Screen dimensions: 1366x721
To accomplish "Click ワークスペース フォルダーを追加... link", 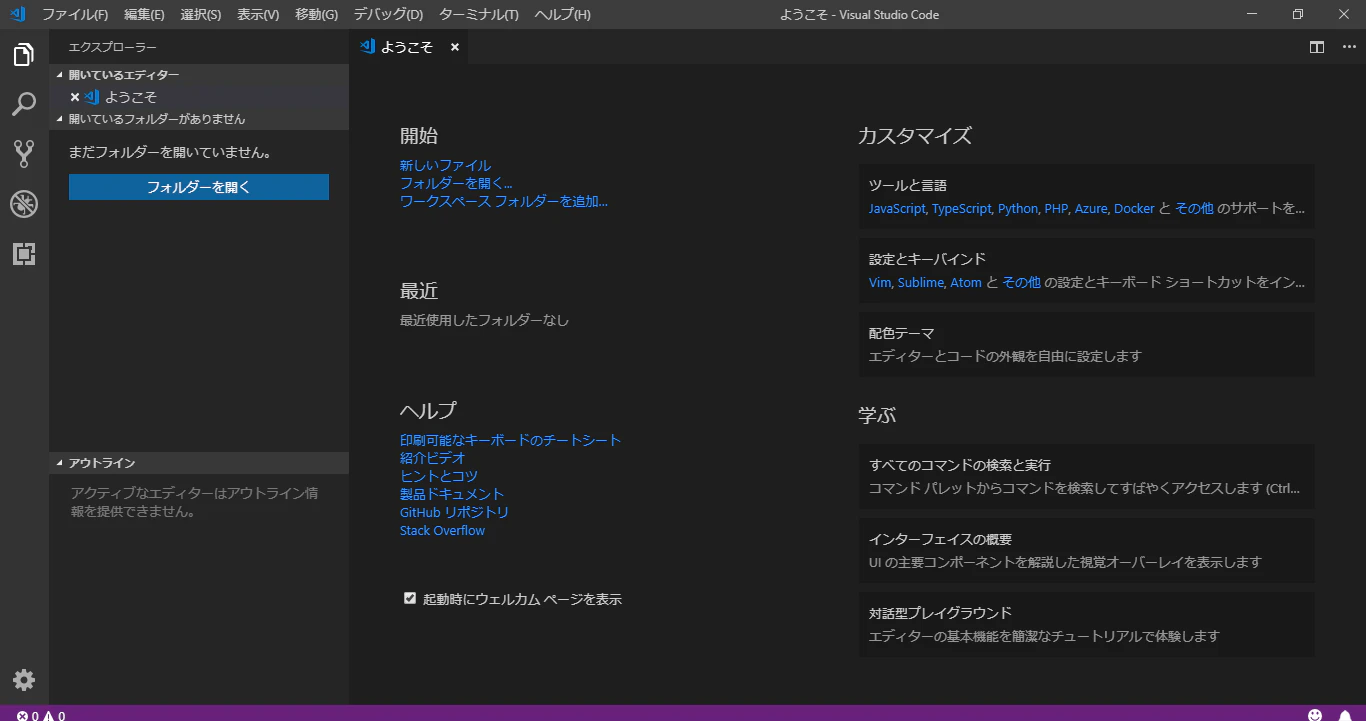I will click(x=504, y=201).
